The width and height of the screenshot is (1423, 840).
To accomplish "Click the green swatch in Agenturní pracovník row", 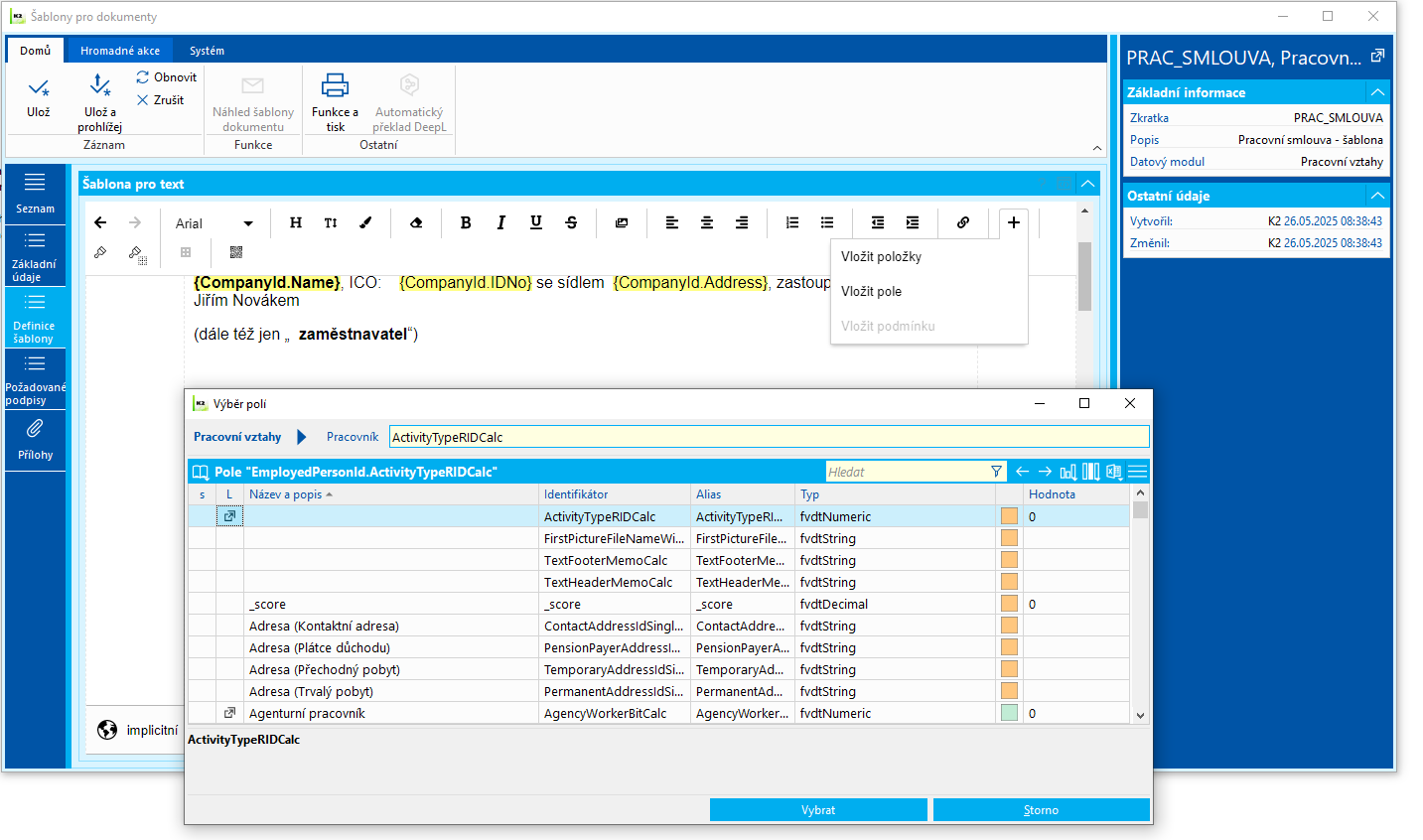I will (x=1009, y=713).
